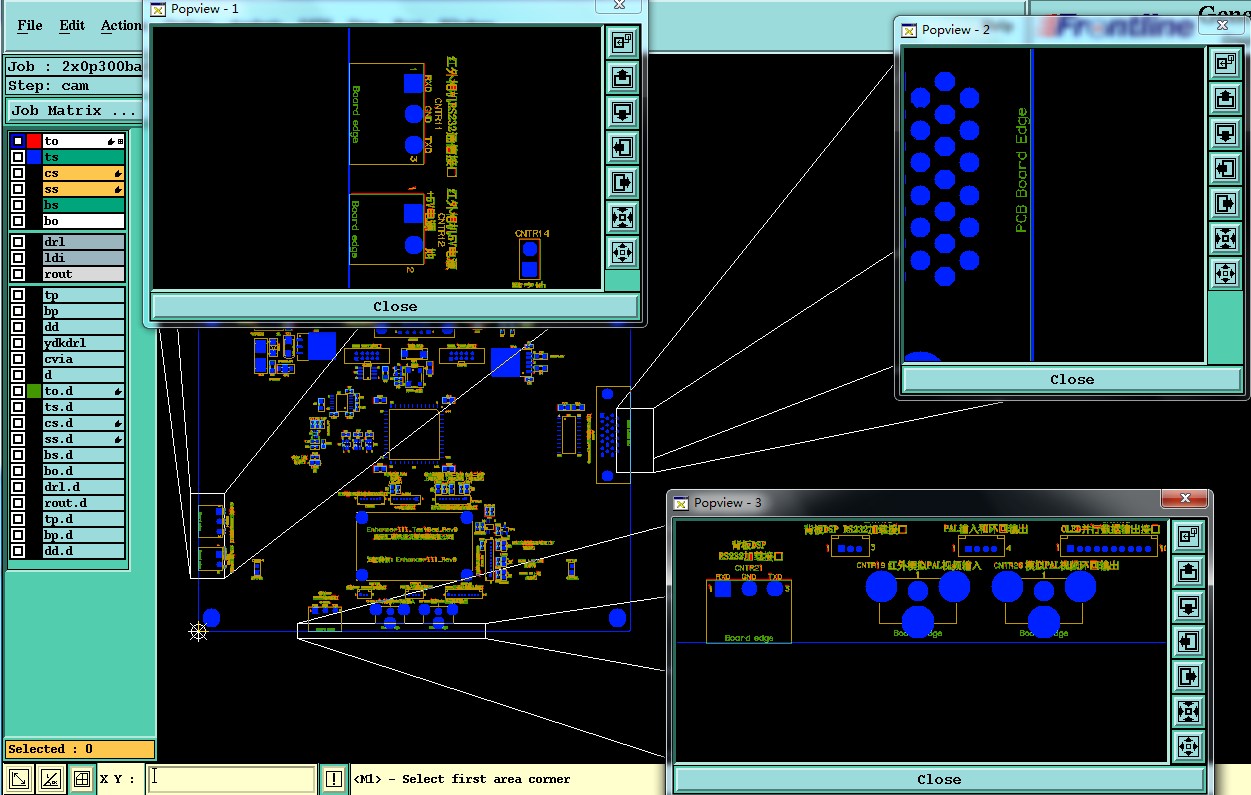This screenshot has height=795, width=1251.
Task: Open the Actions menu
Action: pos(122,25)
